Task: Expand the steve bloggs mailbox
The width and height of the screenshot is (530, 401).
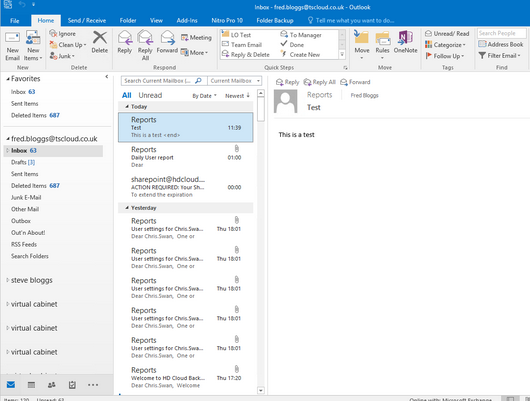Action: click(x=7, y=280)
